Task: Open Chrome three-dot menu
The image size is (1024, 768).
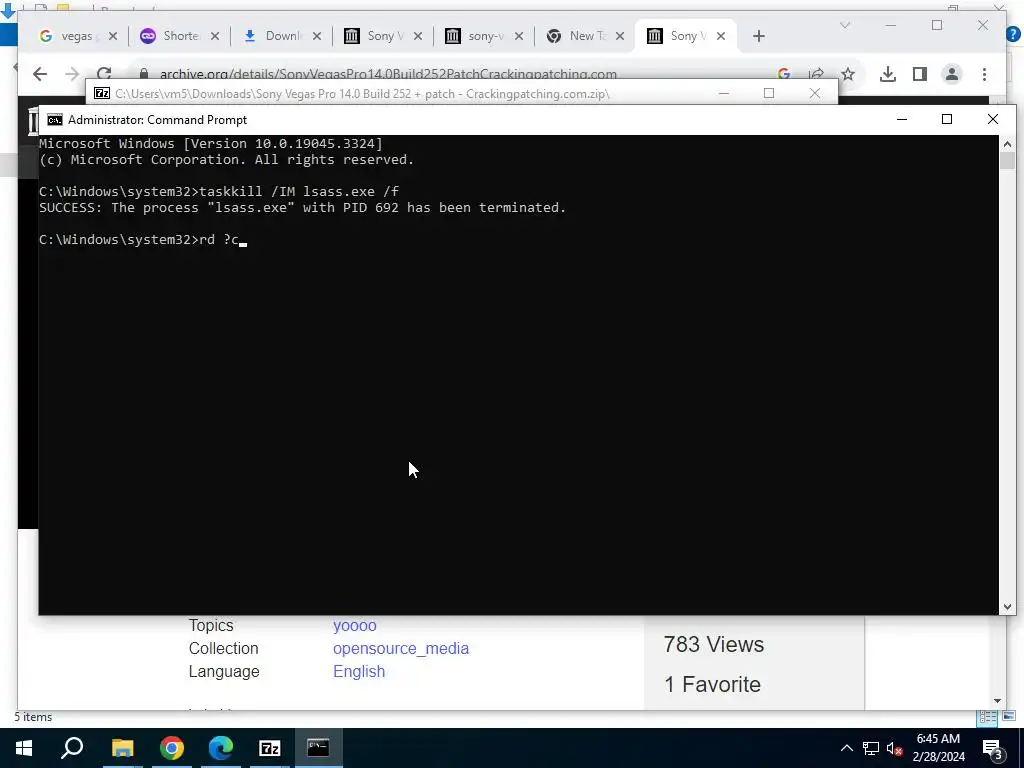Action: pos(984,74)
